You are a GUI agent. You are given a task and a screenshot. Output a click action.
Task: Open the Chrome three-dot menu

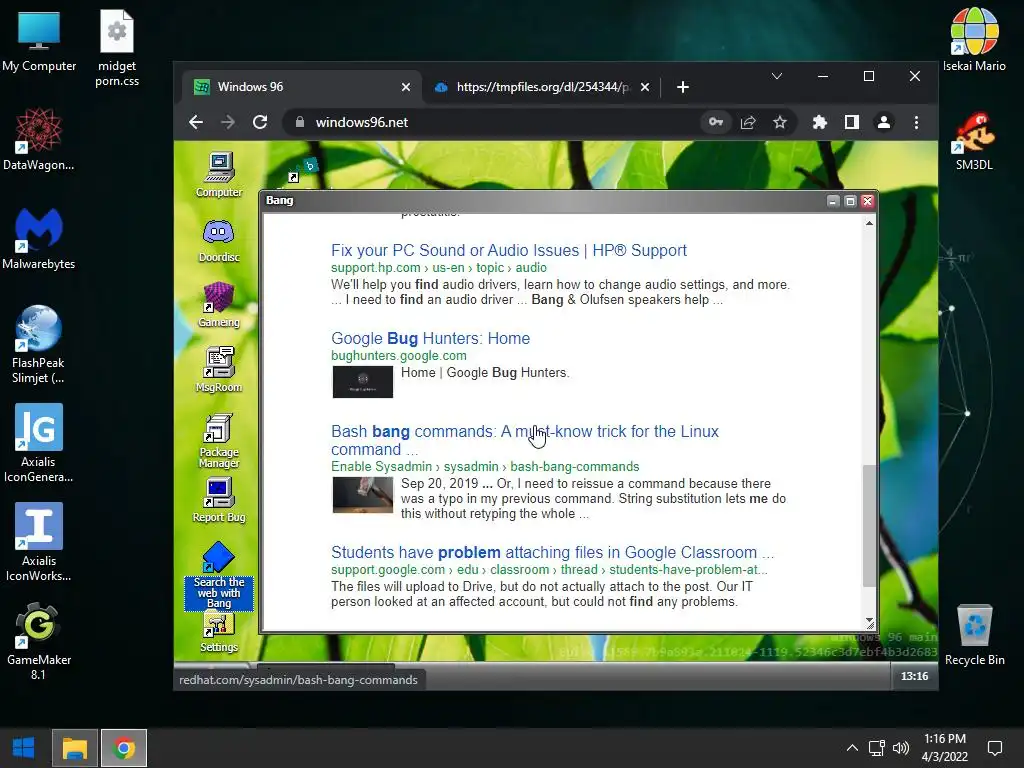coord(916,122)
